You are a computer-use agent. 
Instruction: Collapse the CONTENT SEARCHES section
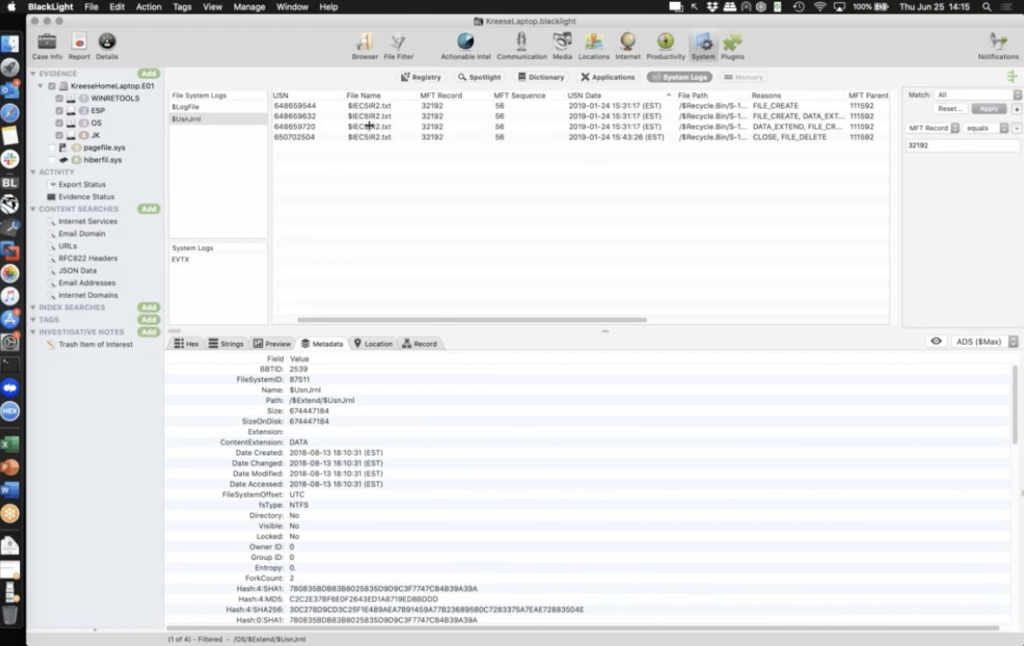[x=33, y=209]
